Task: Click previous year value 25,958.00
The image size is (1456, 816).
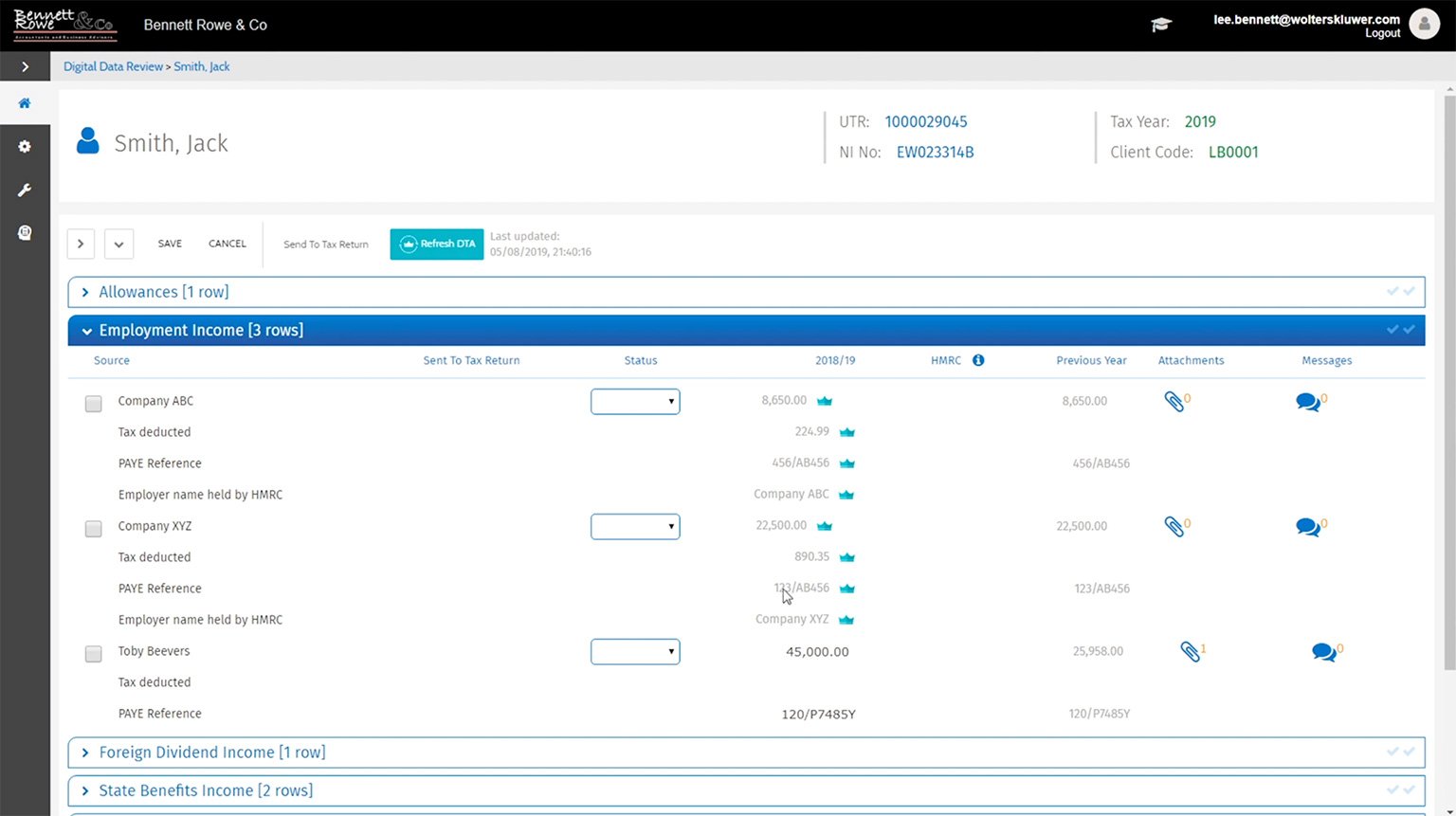Action: click(1098, 651)
